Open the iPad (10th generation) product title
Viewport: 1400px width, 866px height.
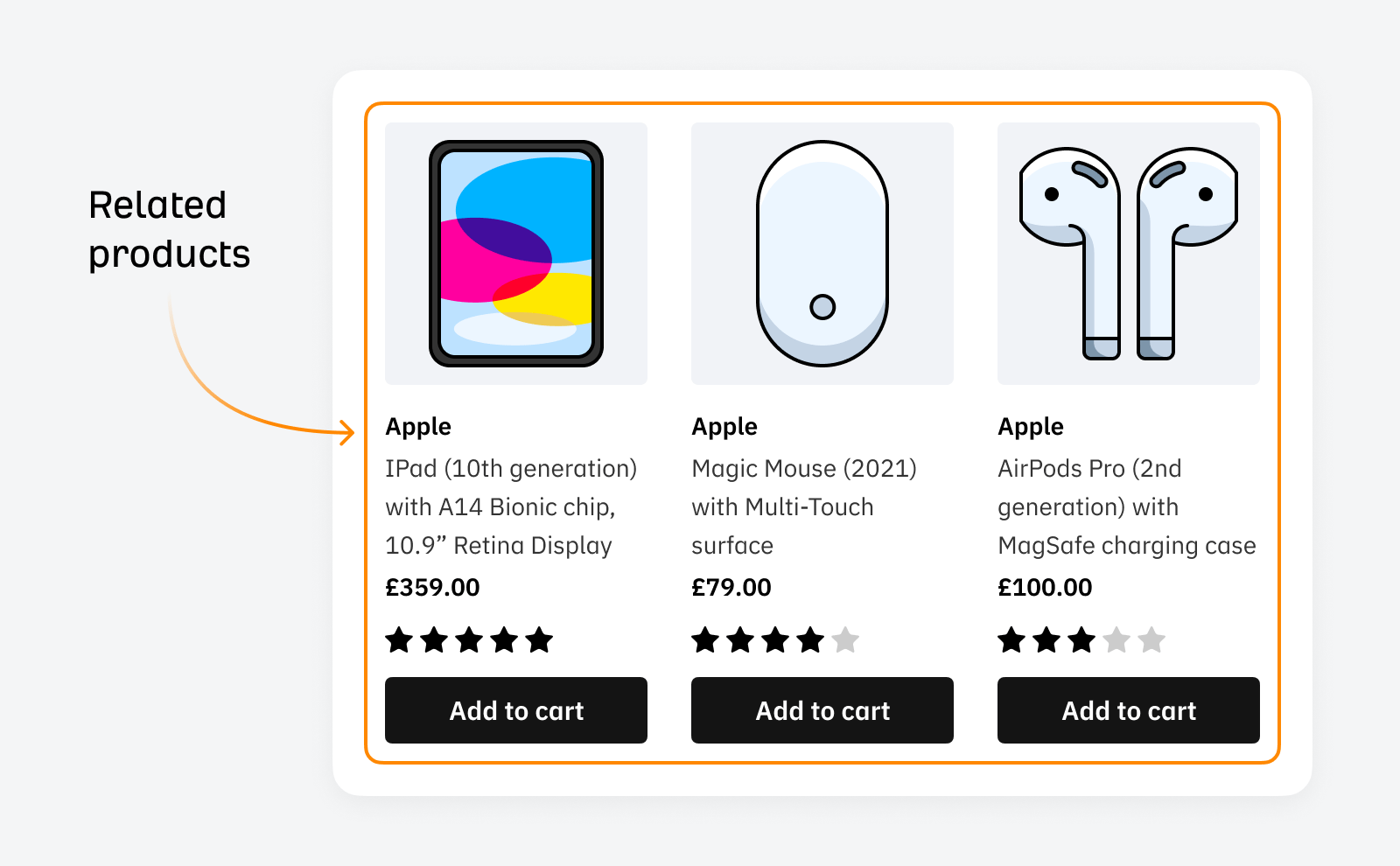[x=512, y=506]
